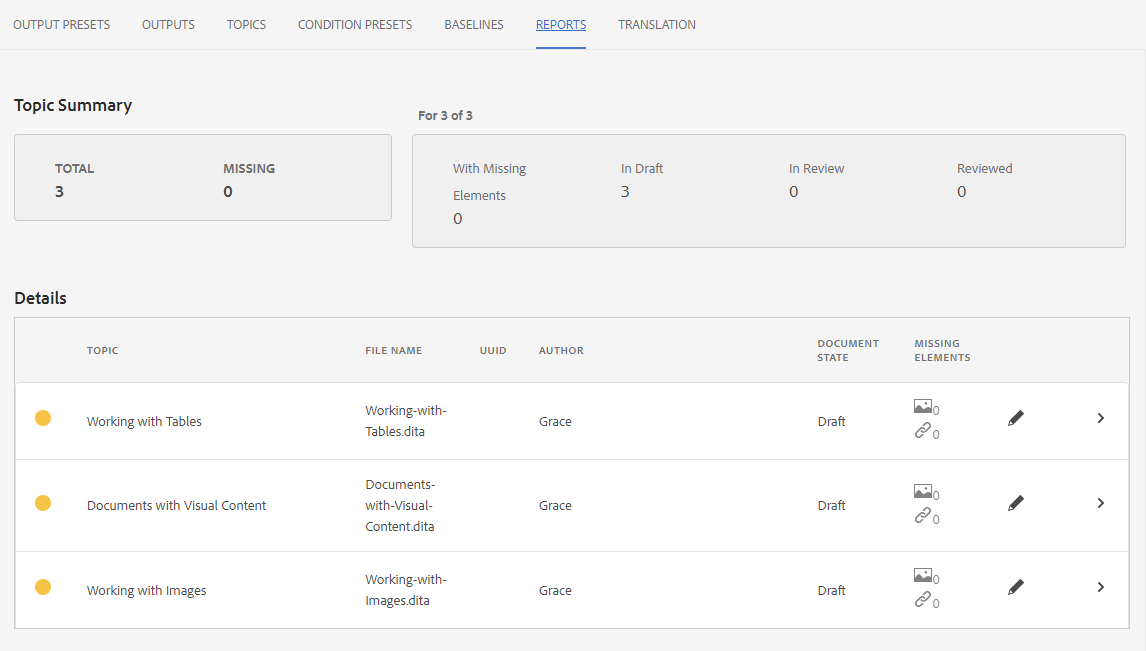Click the Document State column header
The height and width of the screenshot is (651, 1146).
click(847, 350)
